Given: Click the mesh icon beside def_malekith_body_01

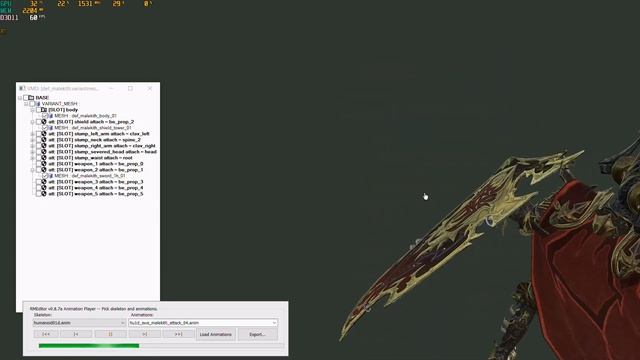Looking at the screenshot, I should click(51, 116).
